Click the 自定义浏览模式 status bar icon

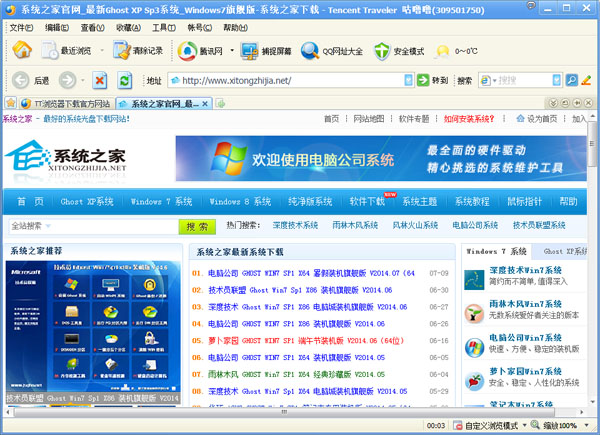[457, 425]
